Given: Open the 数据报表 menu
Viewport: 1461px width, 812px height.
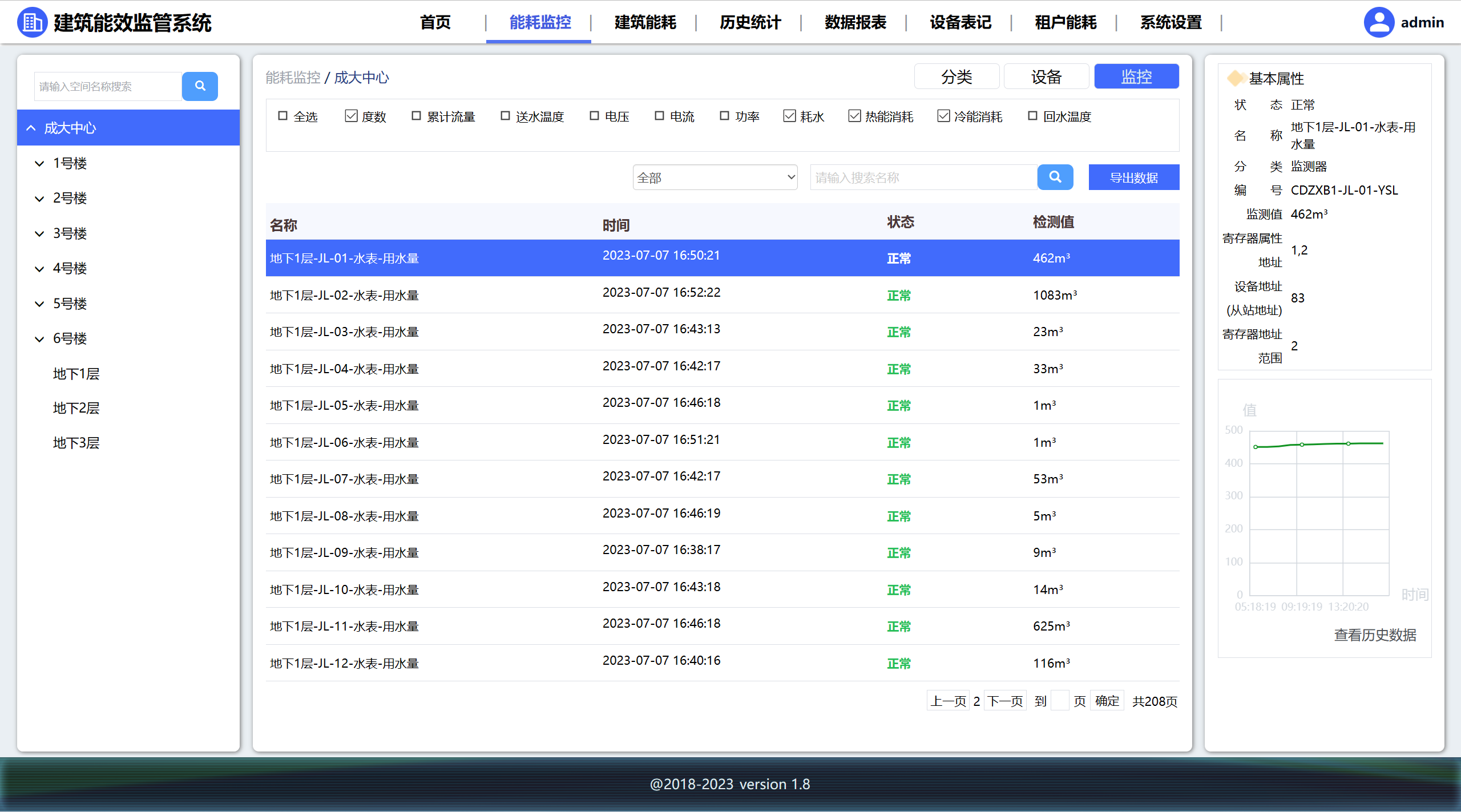Looking at the screenshot, I should pos(855,22).
